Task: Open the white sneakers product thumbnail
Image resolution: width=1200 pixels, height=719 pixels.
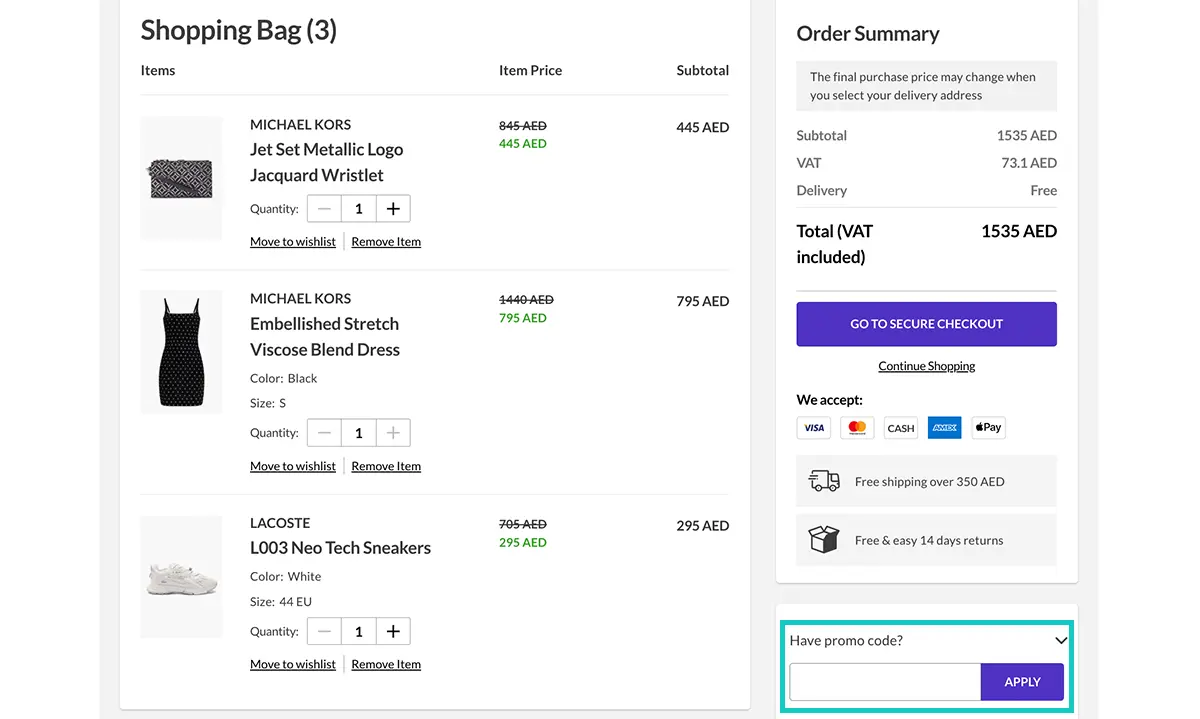Action: click(181, 577)
